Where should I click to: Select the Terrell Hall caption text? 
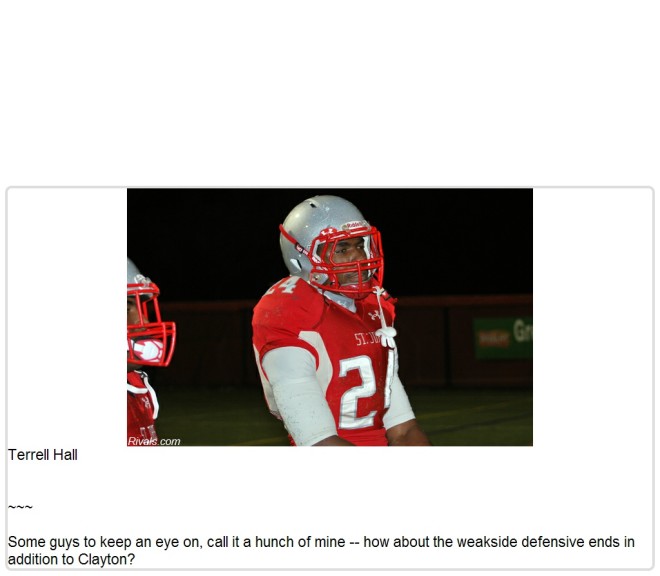43,455
